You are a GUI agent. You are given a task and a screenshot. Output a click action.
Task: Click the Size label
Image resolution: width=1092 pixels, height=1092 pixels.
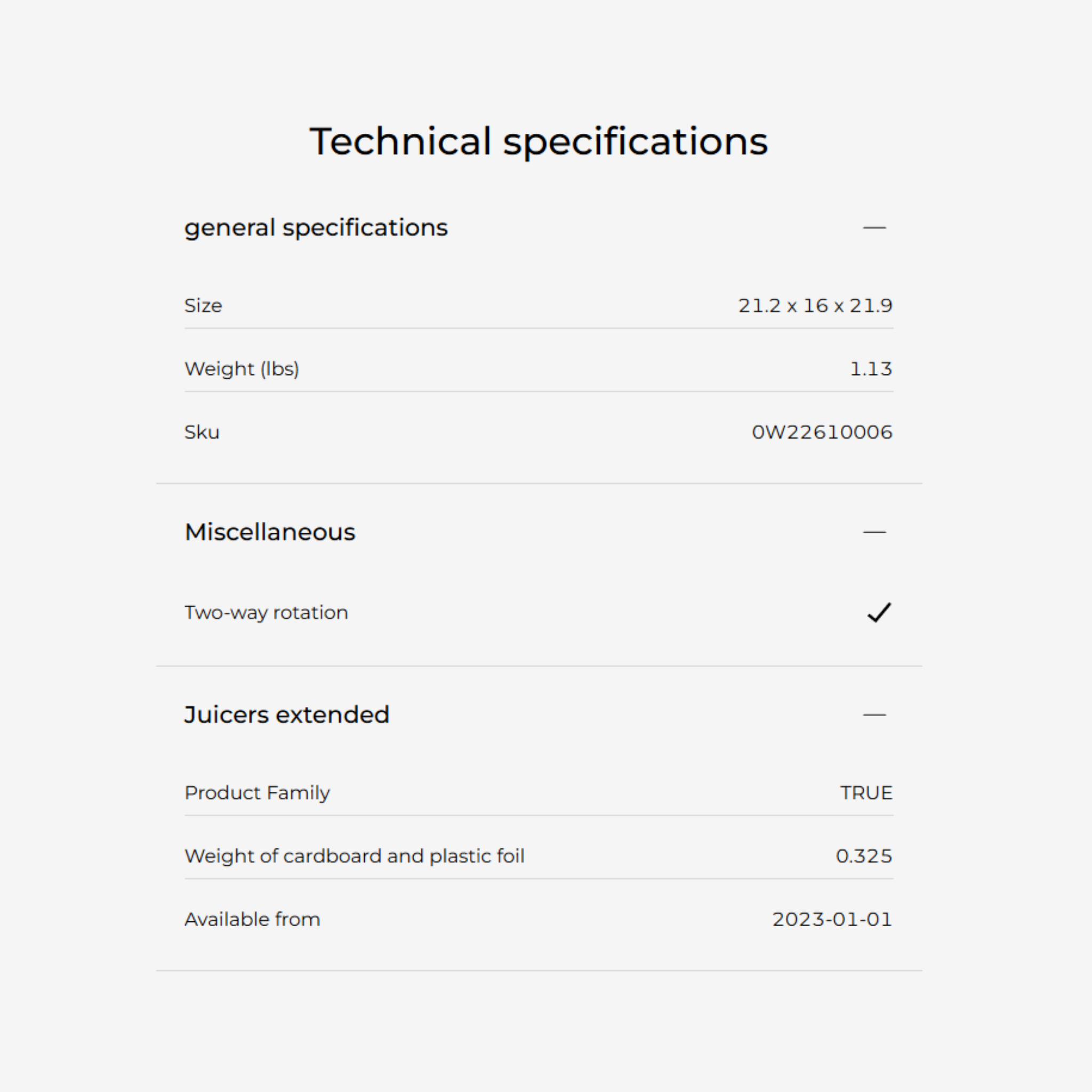pos(204,306)
